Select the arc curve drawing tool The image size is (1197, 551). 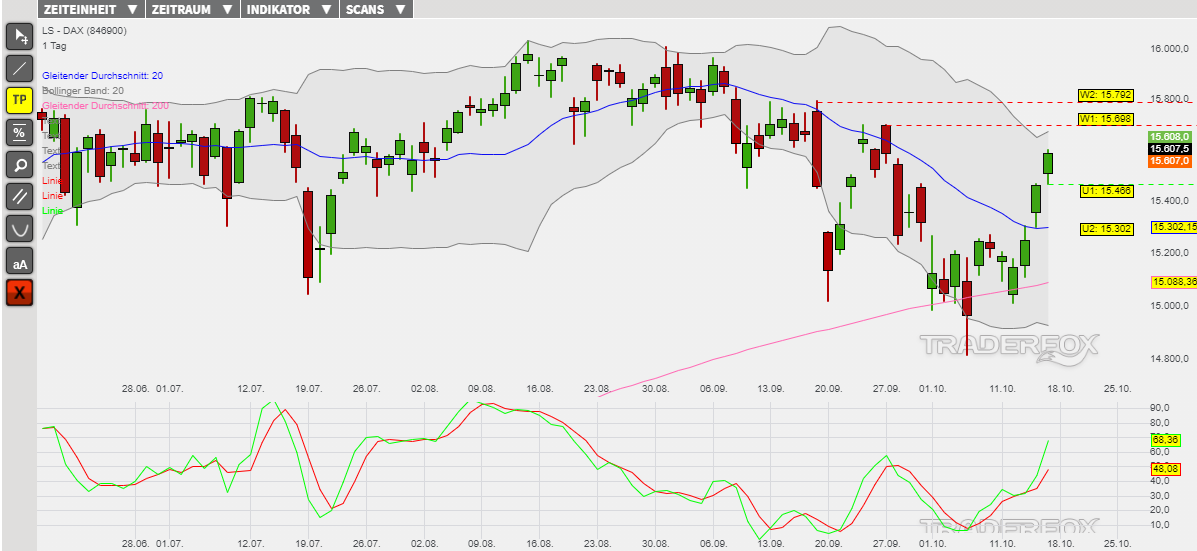pos(20,228)
